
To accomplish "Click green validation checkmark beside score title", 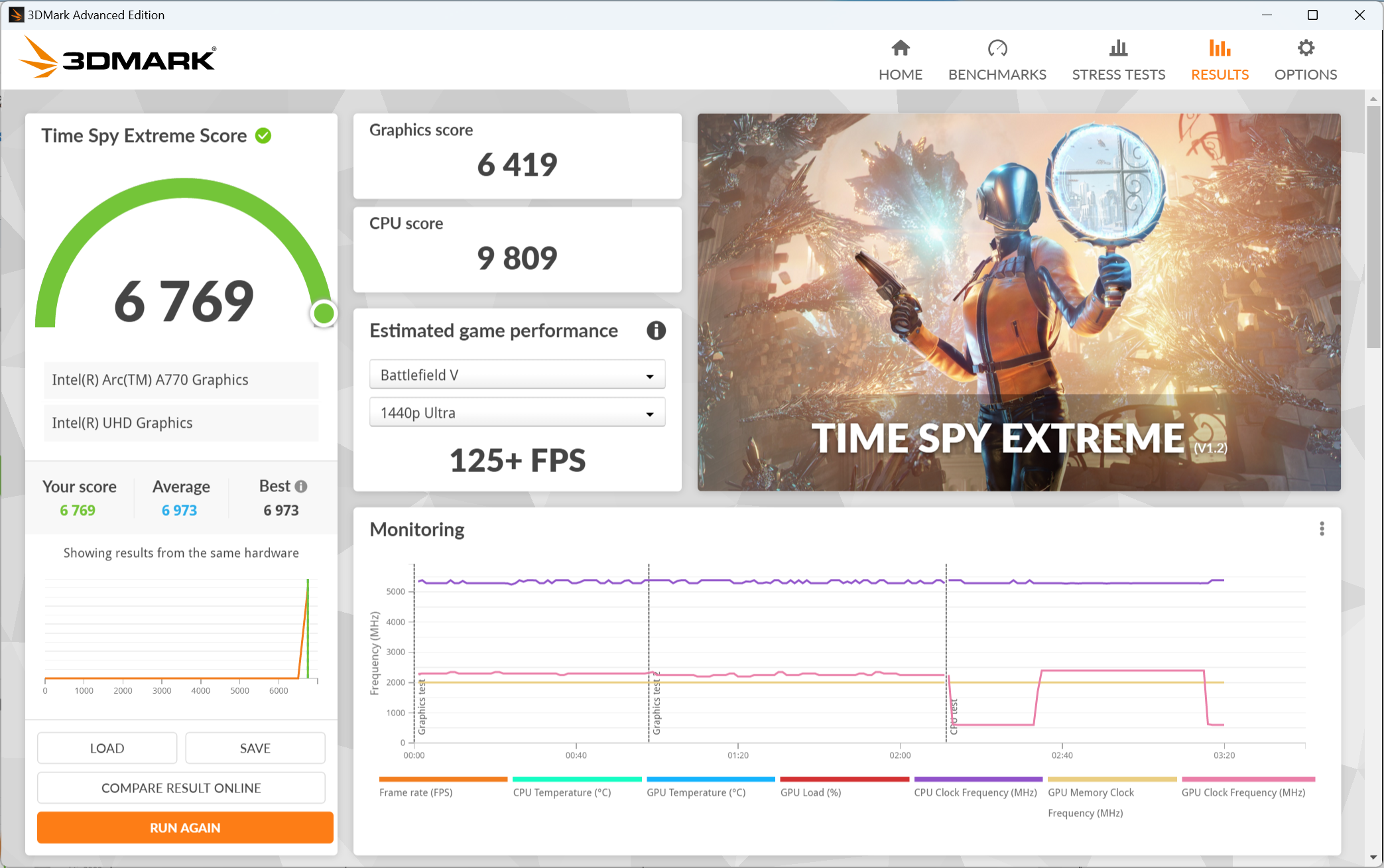I will [x=263, y=136].
